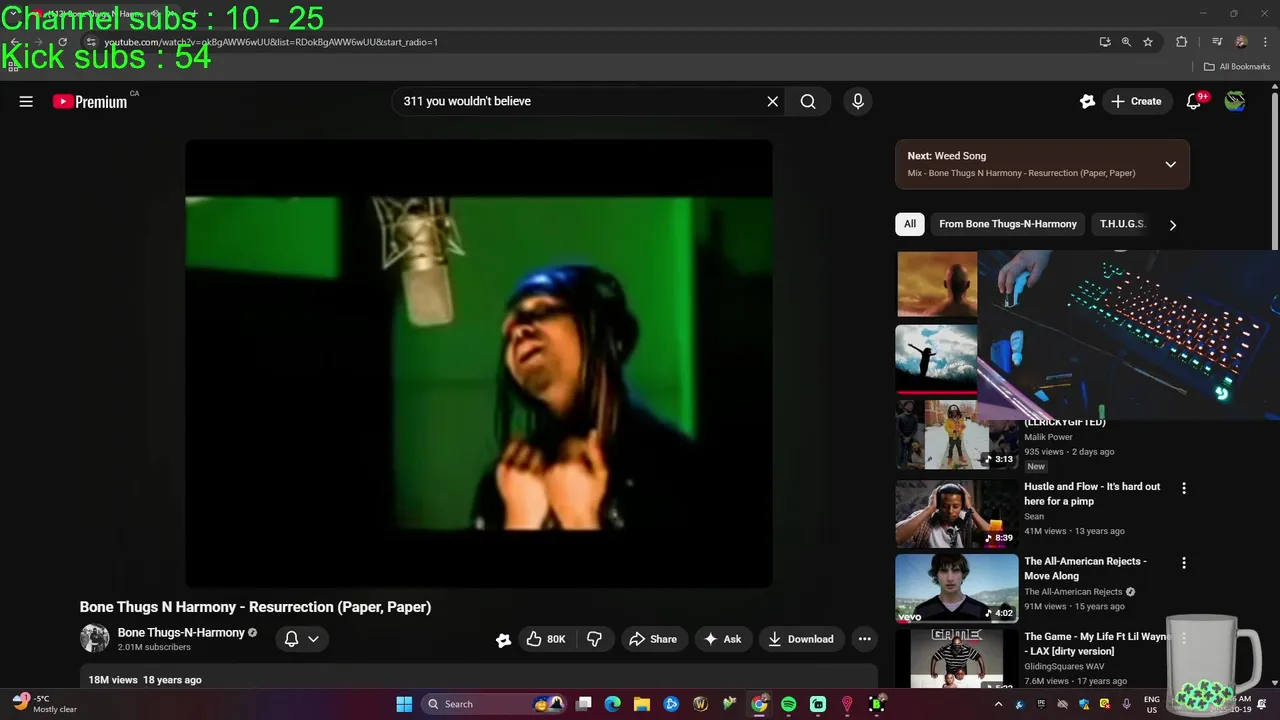Open the Malik Power video thumbnail
The height and width of the screenshot is (720, 1280).
956,435
